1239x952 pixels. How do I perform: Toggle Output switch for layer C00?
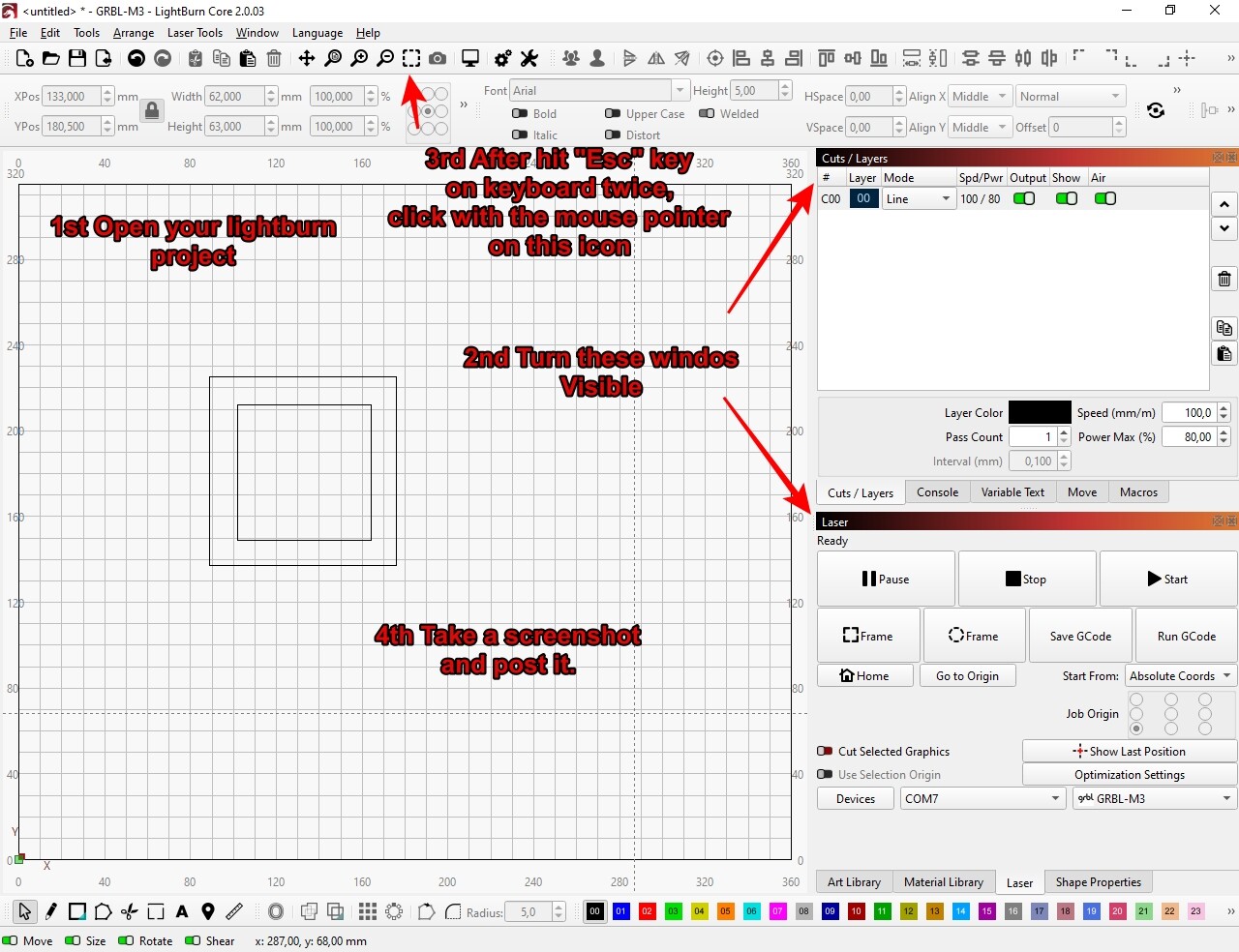coord(1023,198)
